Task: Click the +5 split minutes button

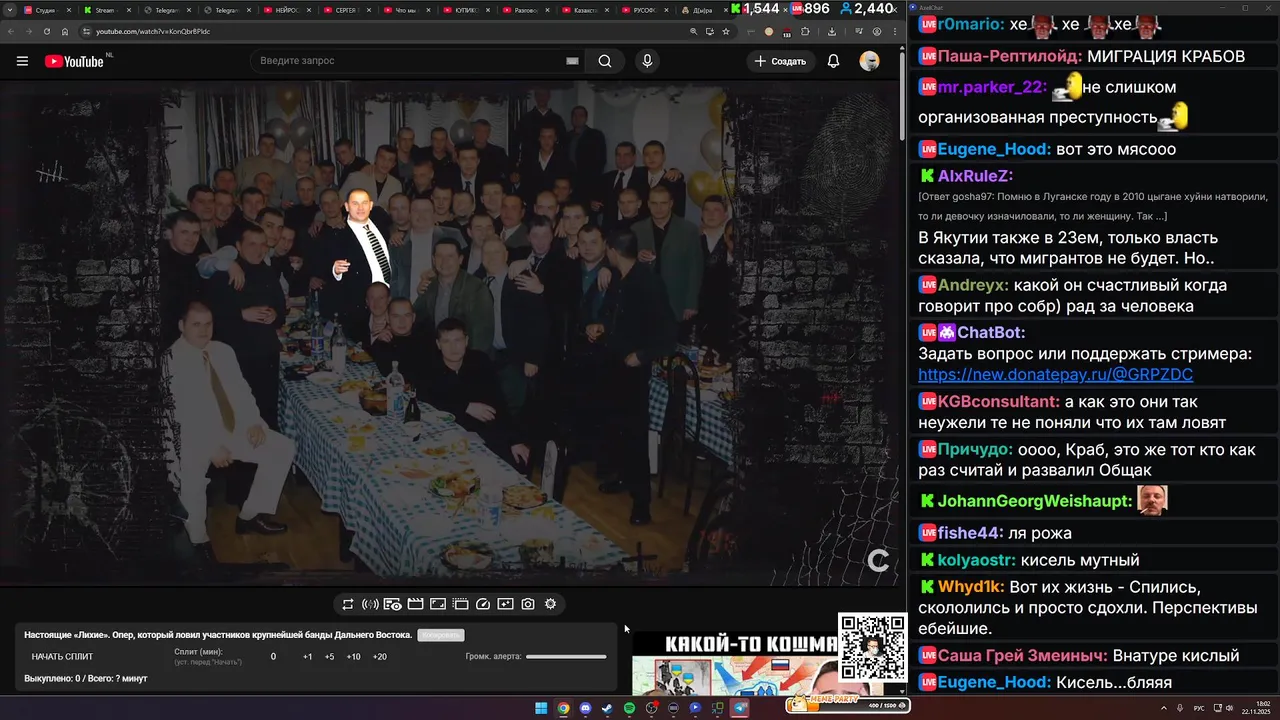Action: click(x=329, y=657)
